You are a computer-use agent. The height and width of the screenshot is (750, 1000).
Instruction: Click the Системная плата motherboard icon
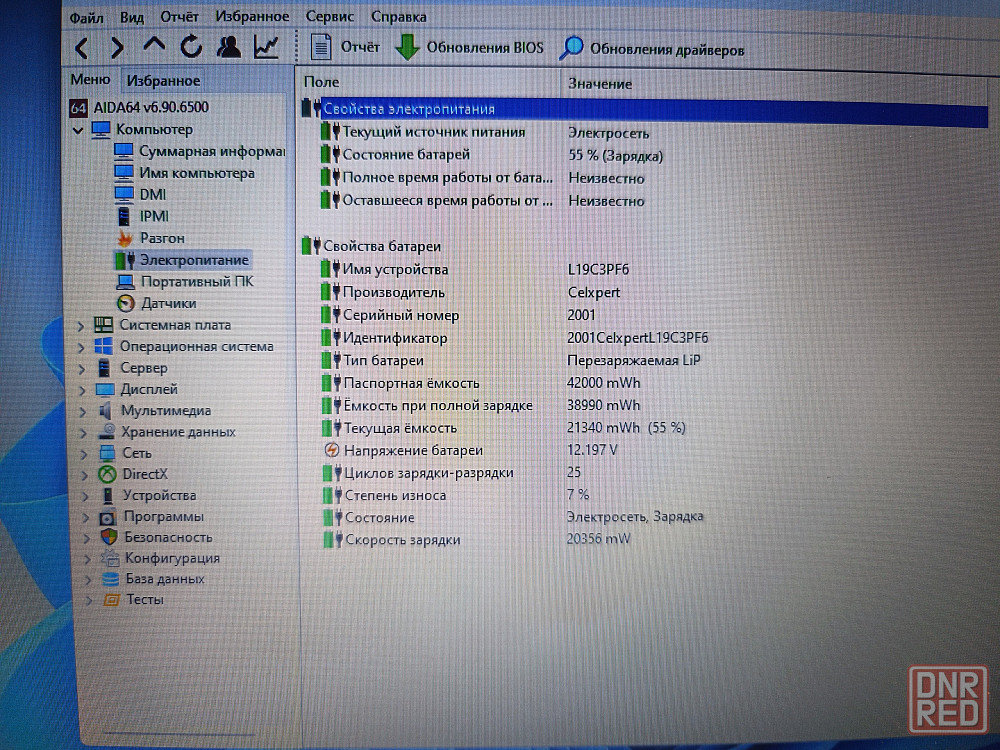click(x=103, y=325)
